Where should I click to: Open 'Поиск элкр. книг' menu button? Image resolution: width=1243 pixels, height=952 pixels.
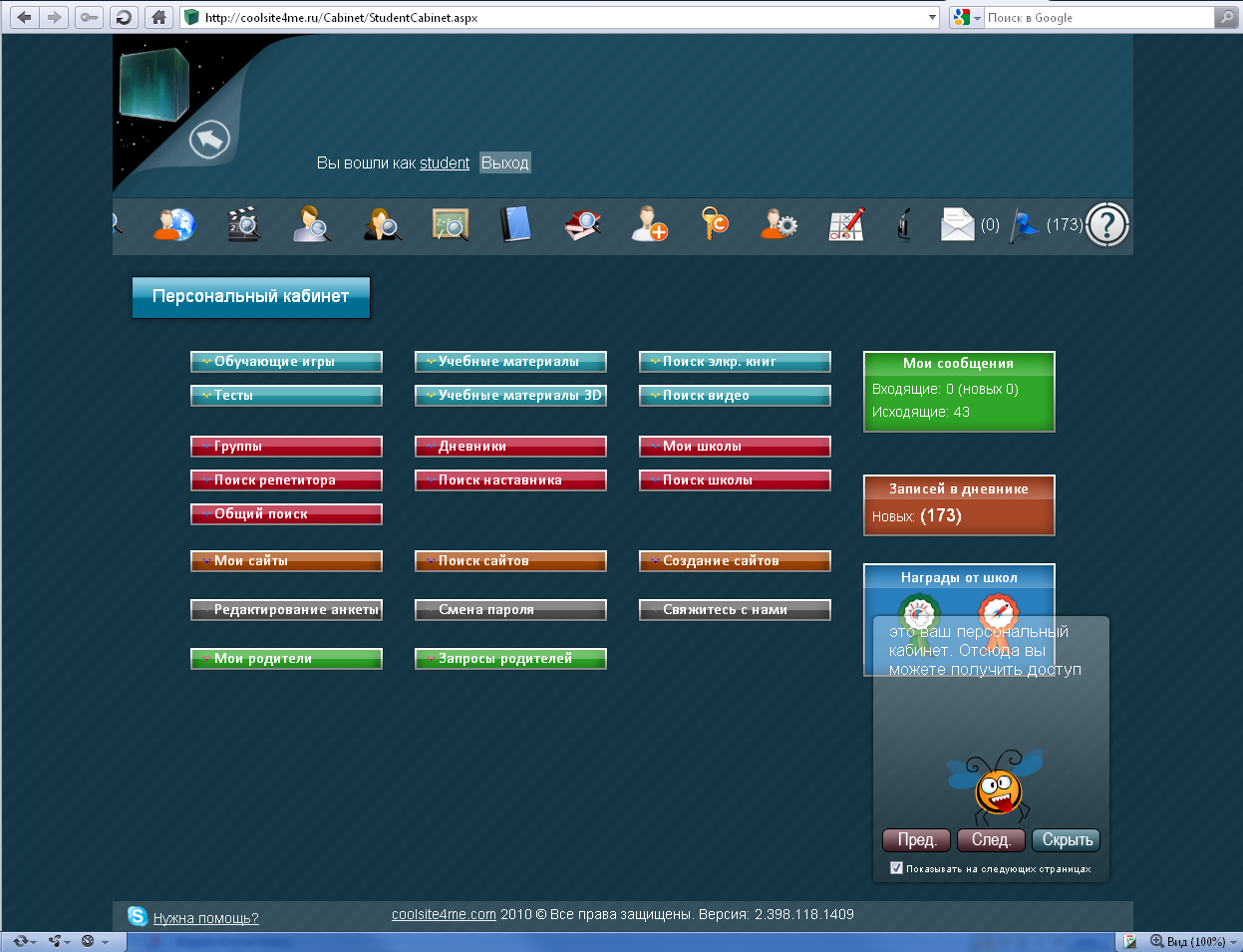(x=735, y=362)
